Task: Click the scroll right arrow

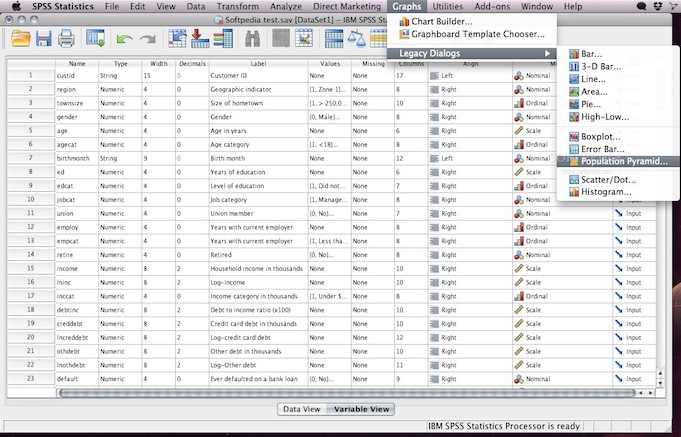Action: point(651,393)
